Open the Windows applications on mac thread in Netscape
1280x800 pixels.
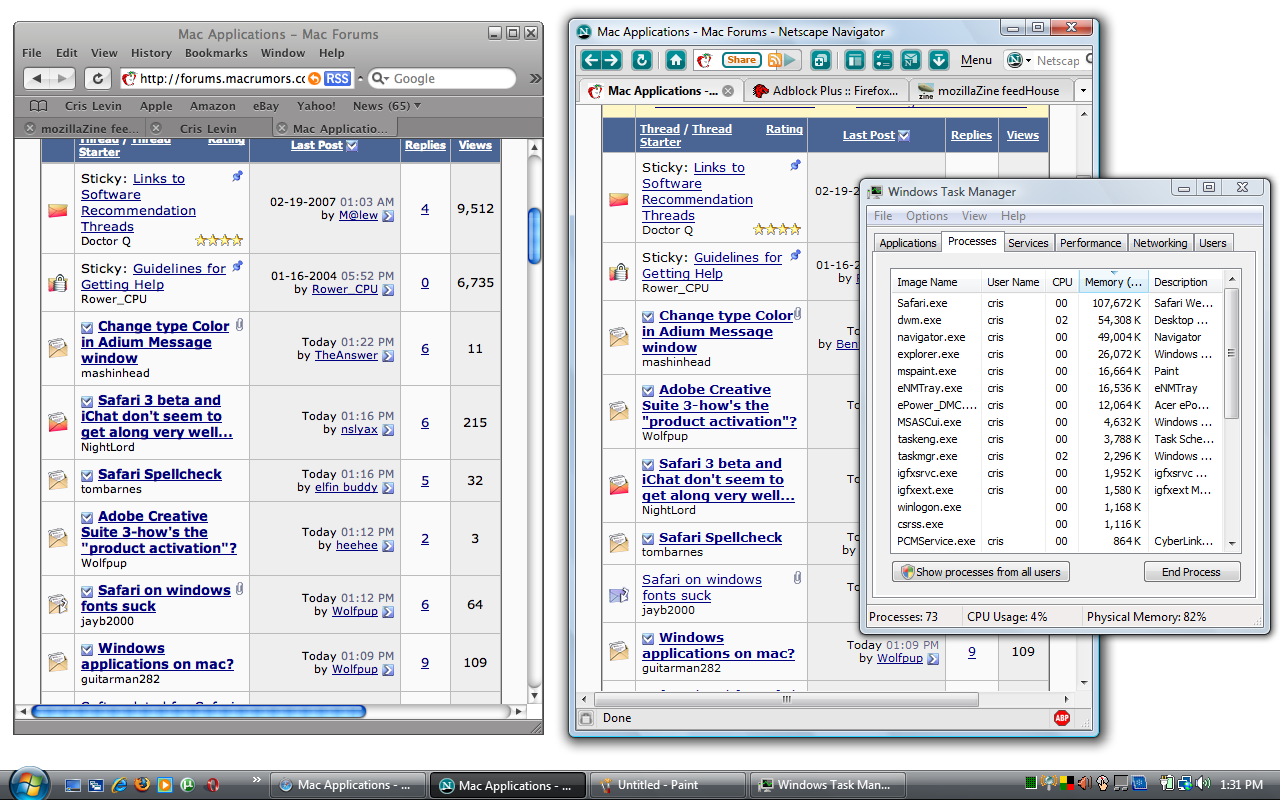click(x=718, y=646)
